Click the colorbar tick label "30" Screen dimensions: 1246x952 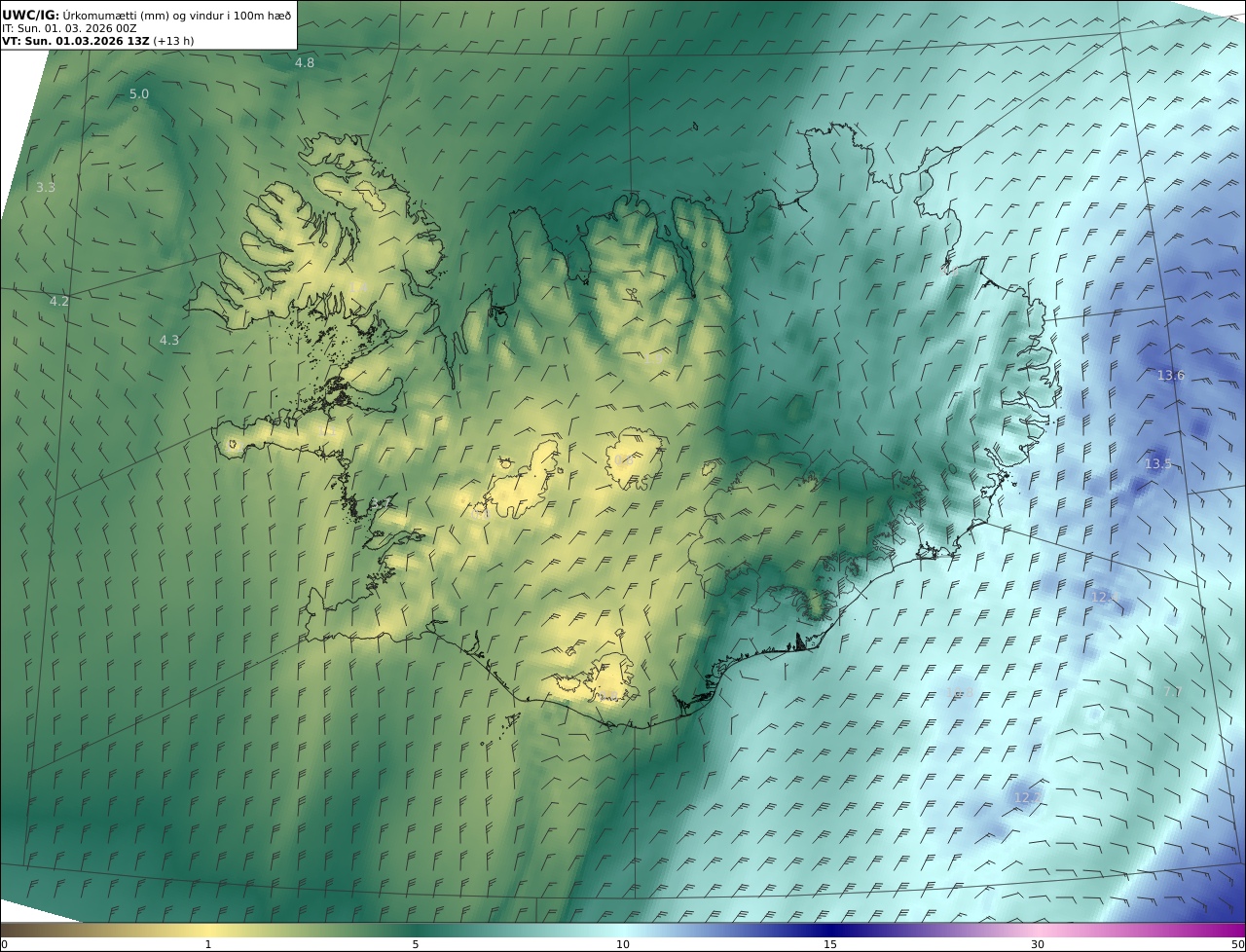pyautogui.click(x=1038, y=944)
